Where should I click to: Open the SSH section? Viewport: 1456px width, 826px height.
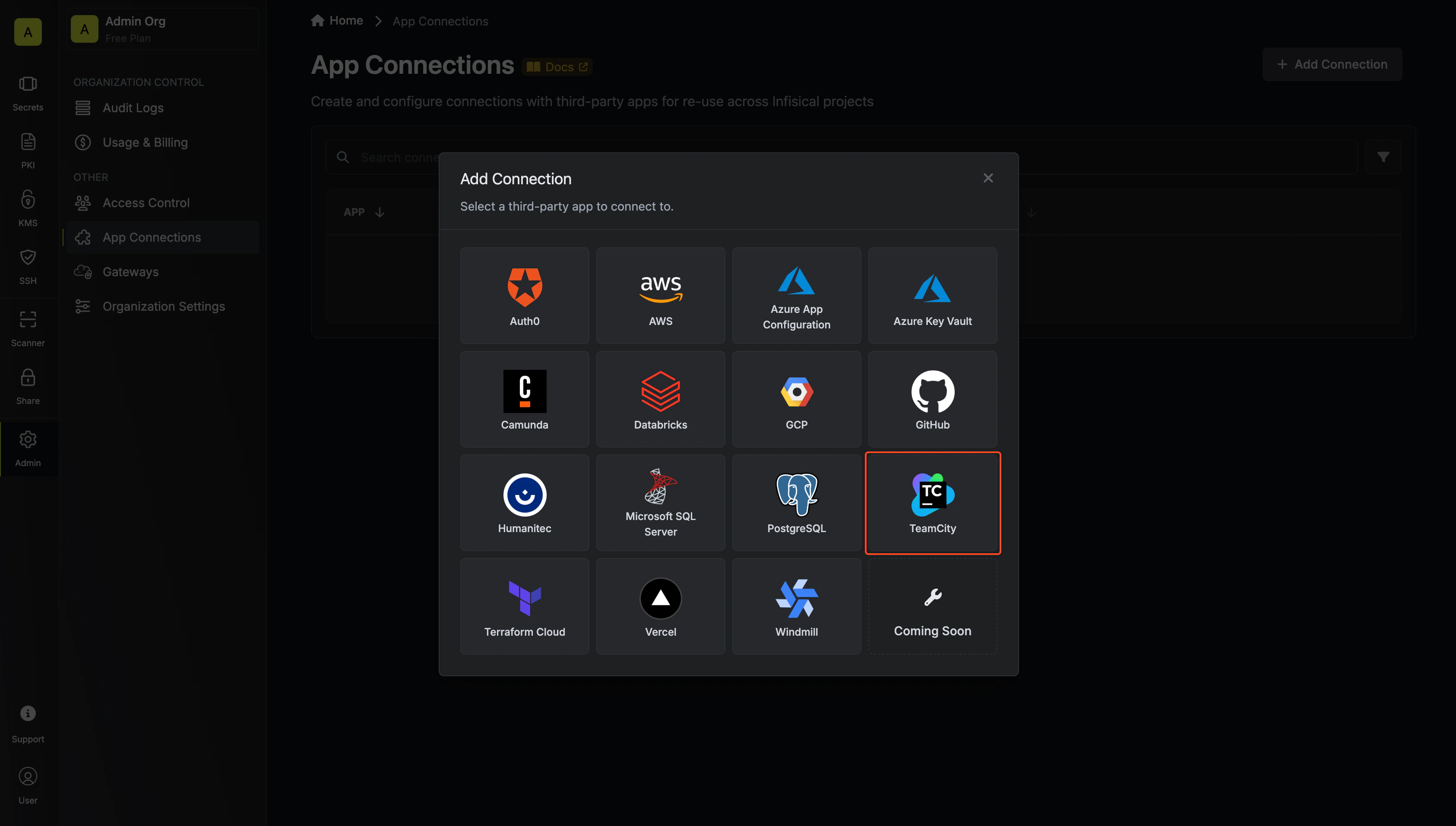(28, 267)
